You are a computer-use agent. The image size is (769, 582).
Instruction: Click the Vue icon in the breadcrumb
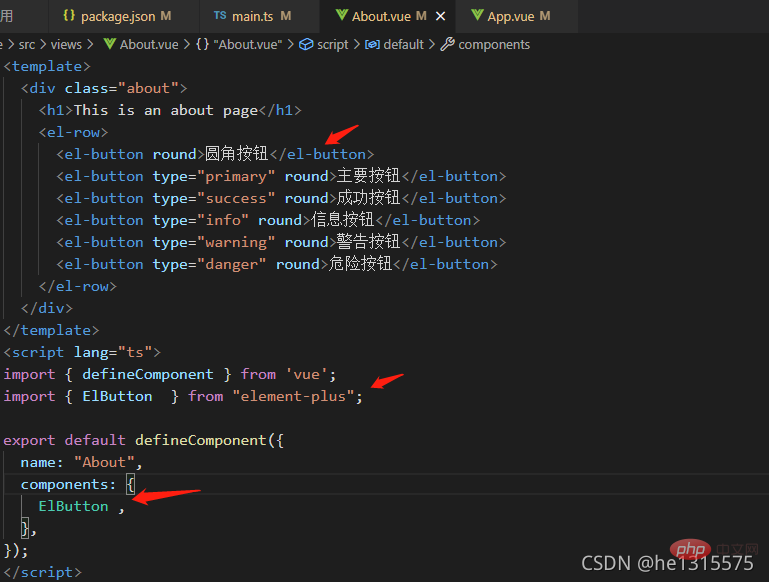coord(110,44)
